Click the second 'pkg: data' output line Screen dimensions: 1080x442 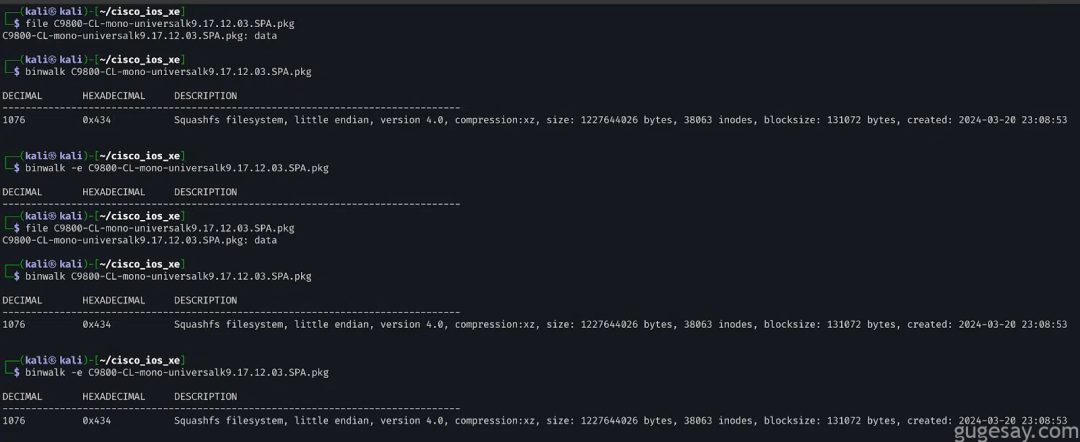(140, 240)
